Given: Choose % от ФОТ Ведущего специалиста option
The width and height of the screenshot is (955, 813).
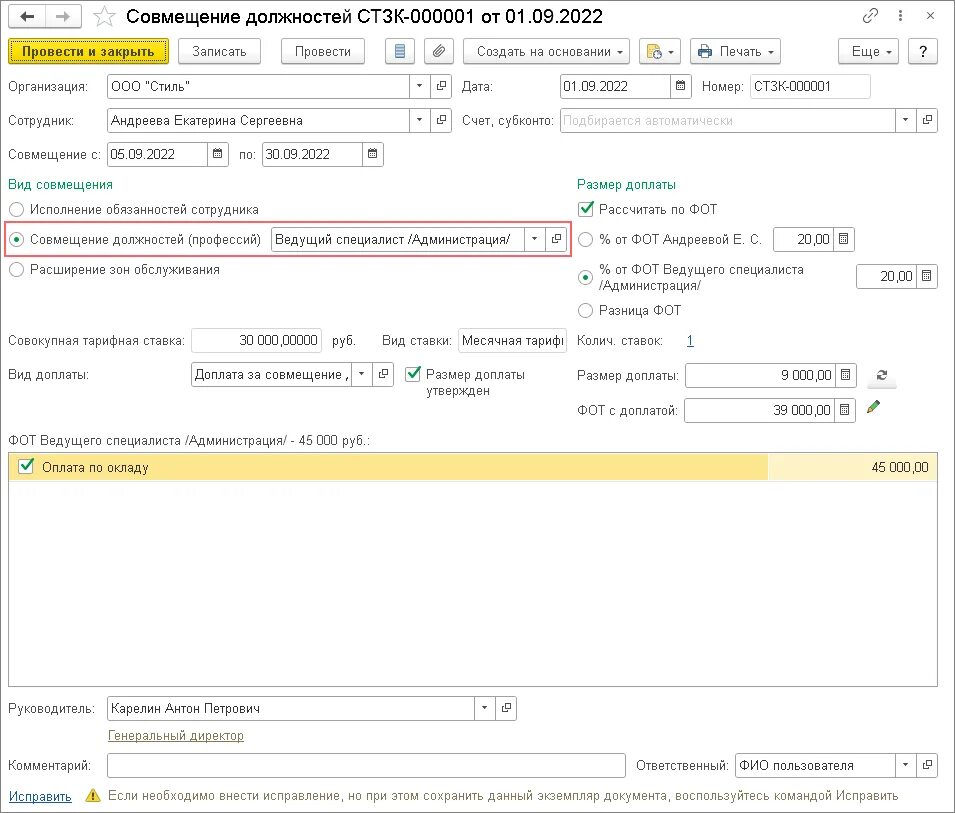Looking at the screenshot, I should (x=585, y=277).
